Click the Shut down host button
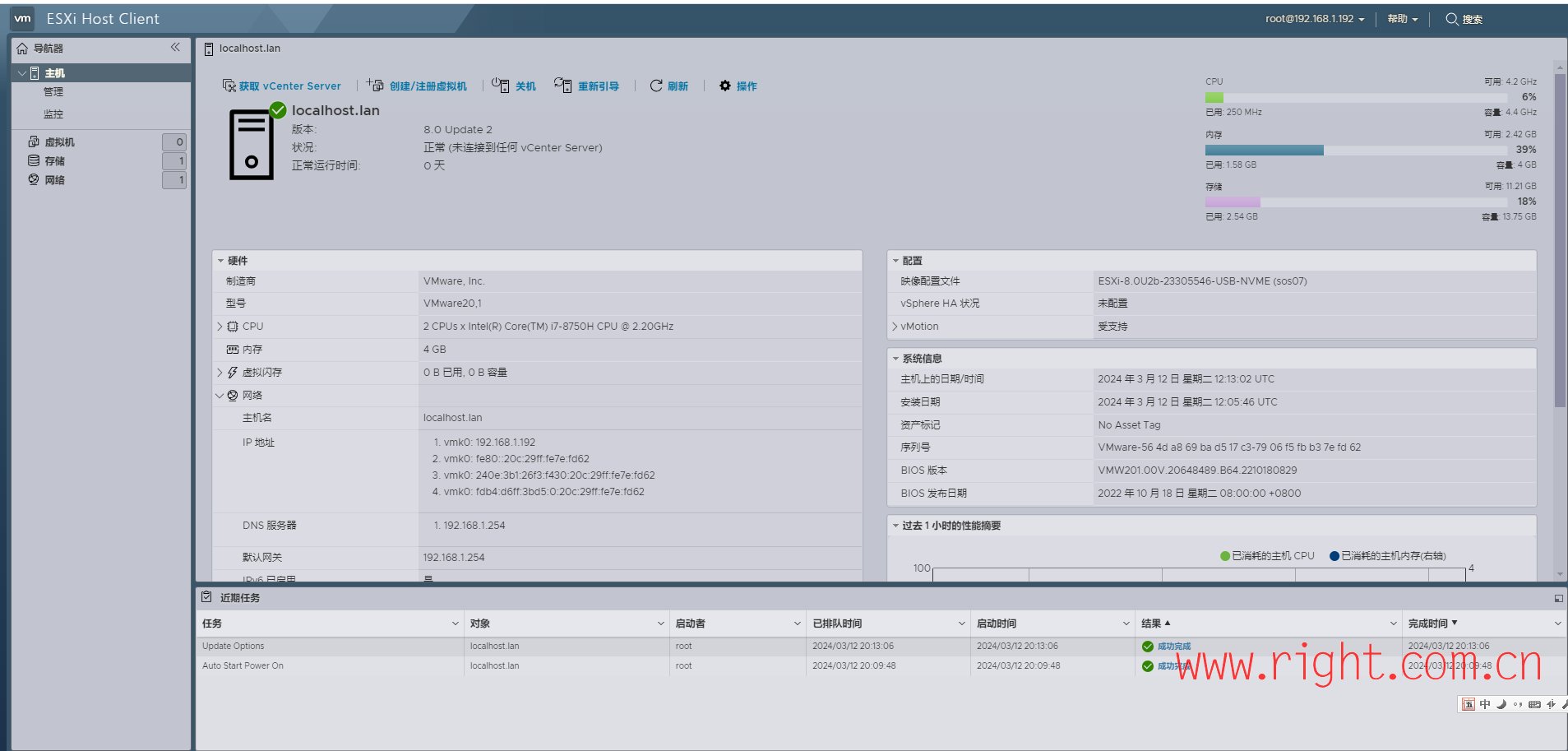 click(x=514, y=86)
